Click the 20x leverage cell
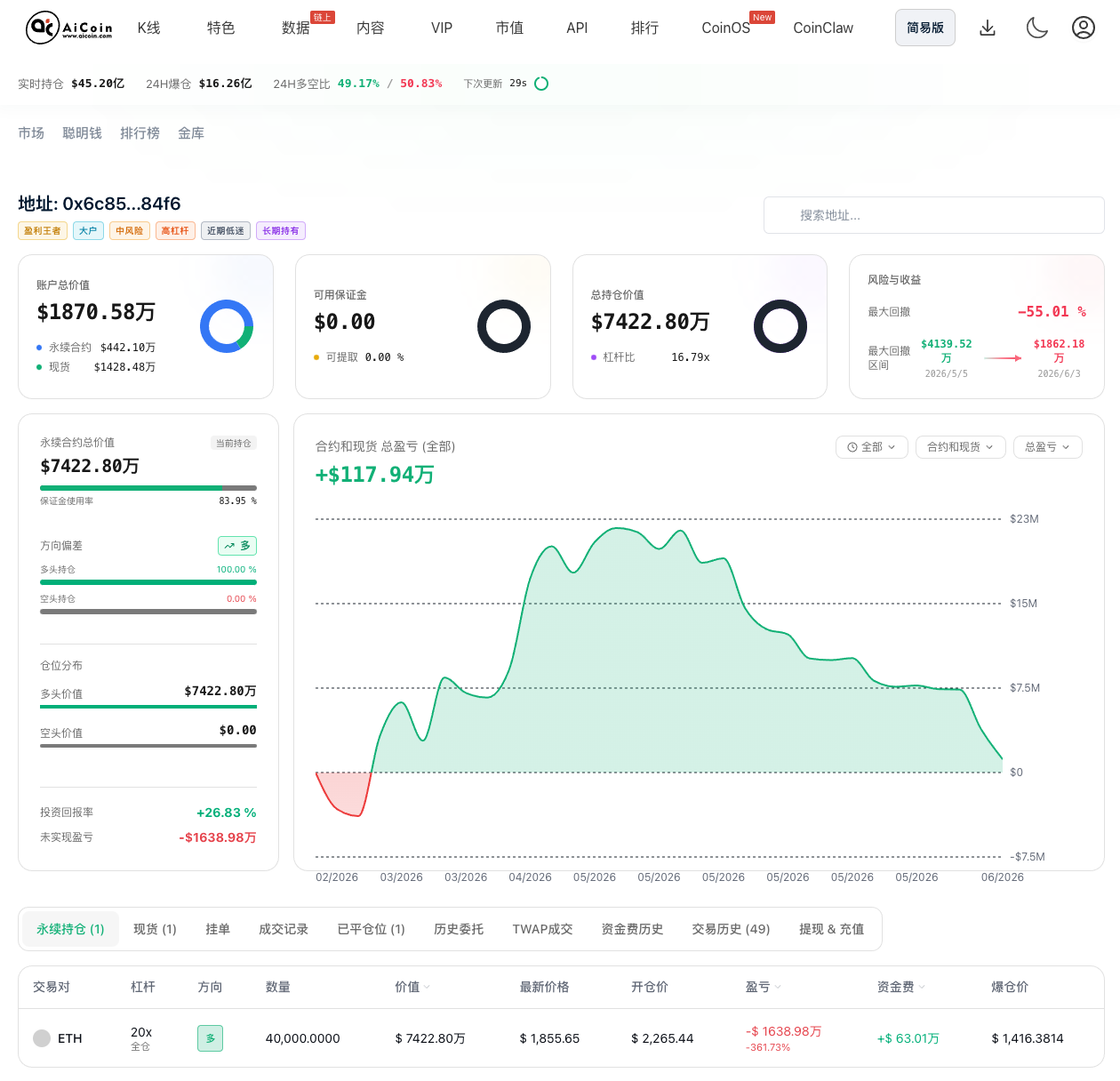The image size is (1120, 1081). pyautogui.click(x=141, y=1032)
